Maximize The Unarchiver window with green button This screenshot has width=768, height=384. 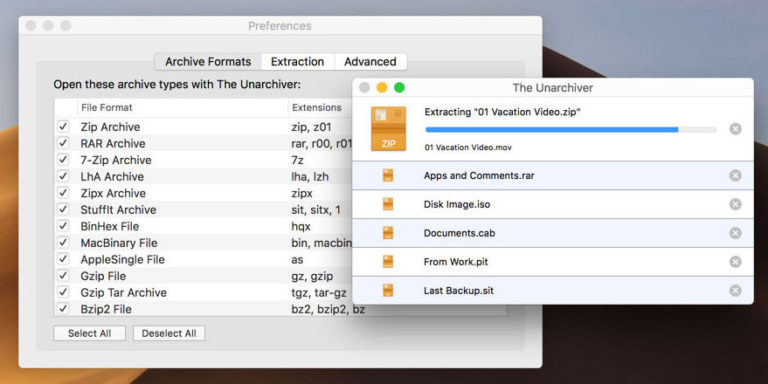pos(399,88)
